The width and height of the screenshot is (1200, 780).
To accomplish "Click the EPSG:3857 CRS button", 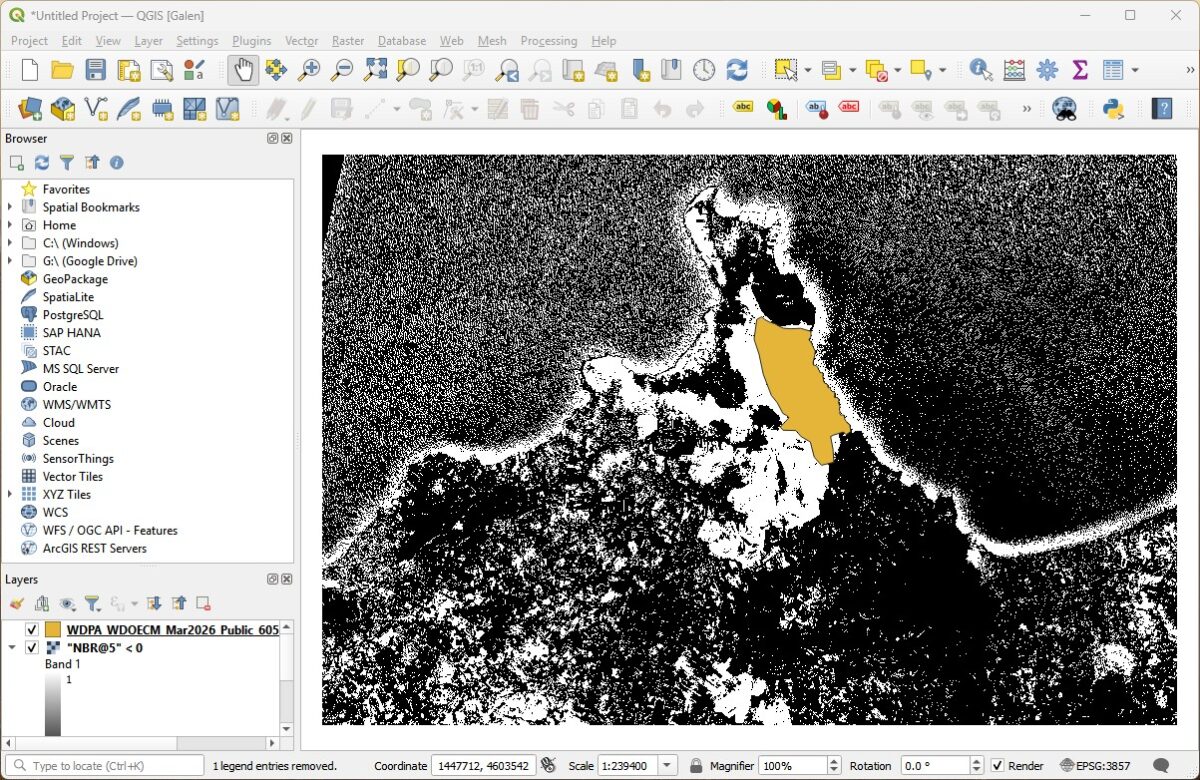I will [x=1097, y=766].
